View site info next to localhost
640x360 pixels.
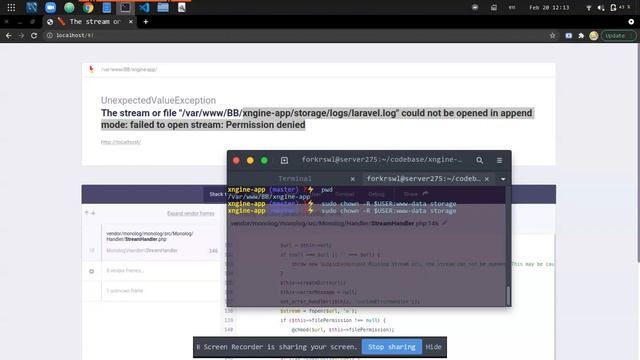click(x=49, y=36)
